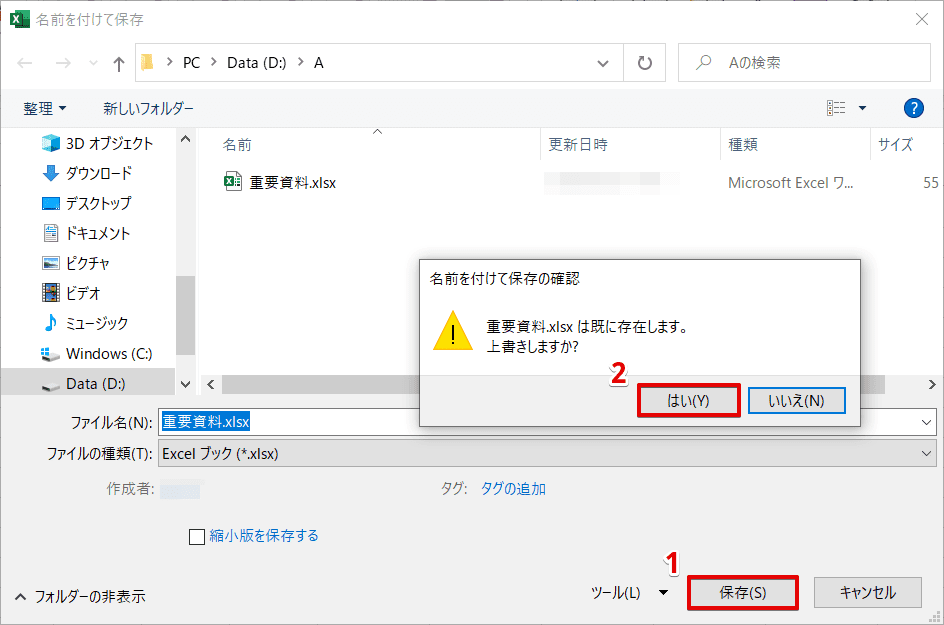Viewport: 944px width, 625px height.
Task: Click the back navigation arrow
Action: click(x=24, y=62)
